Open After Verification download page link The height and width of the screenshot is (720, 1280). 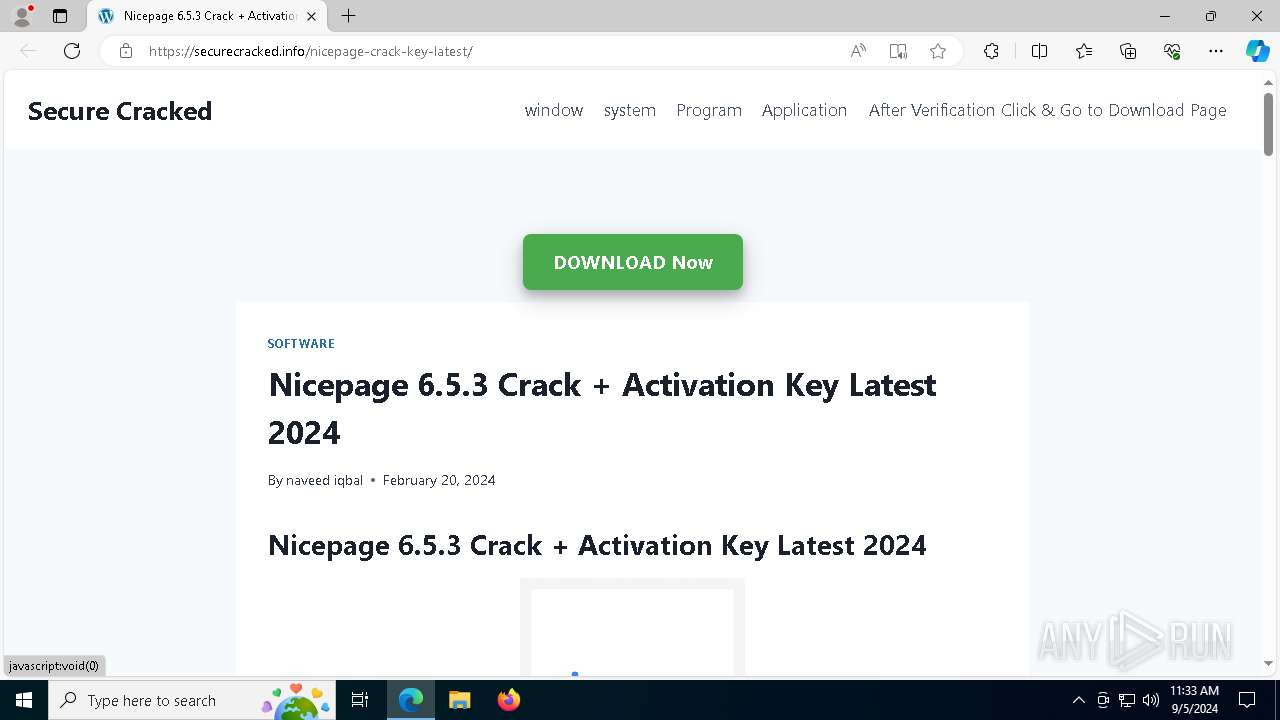tap(1047, 110)
